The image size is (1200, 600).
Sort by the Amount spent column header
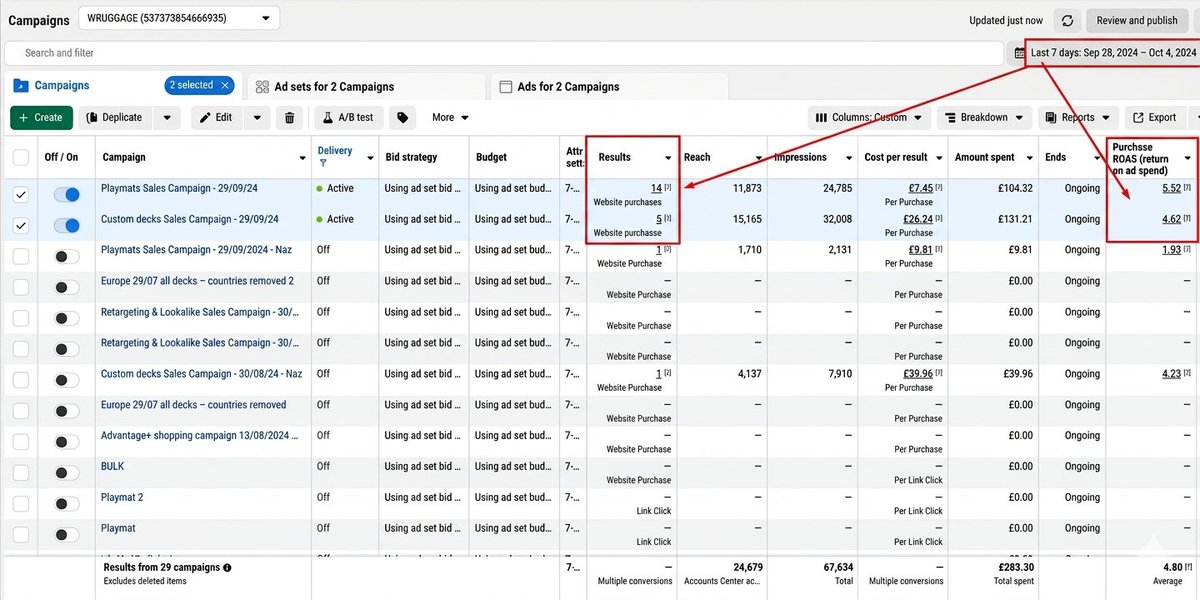tap(984, 157)
